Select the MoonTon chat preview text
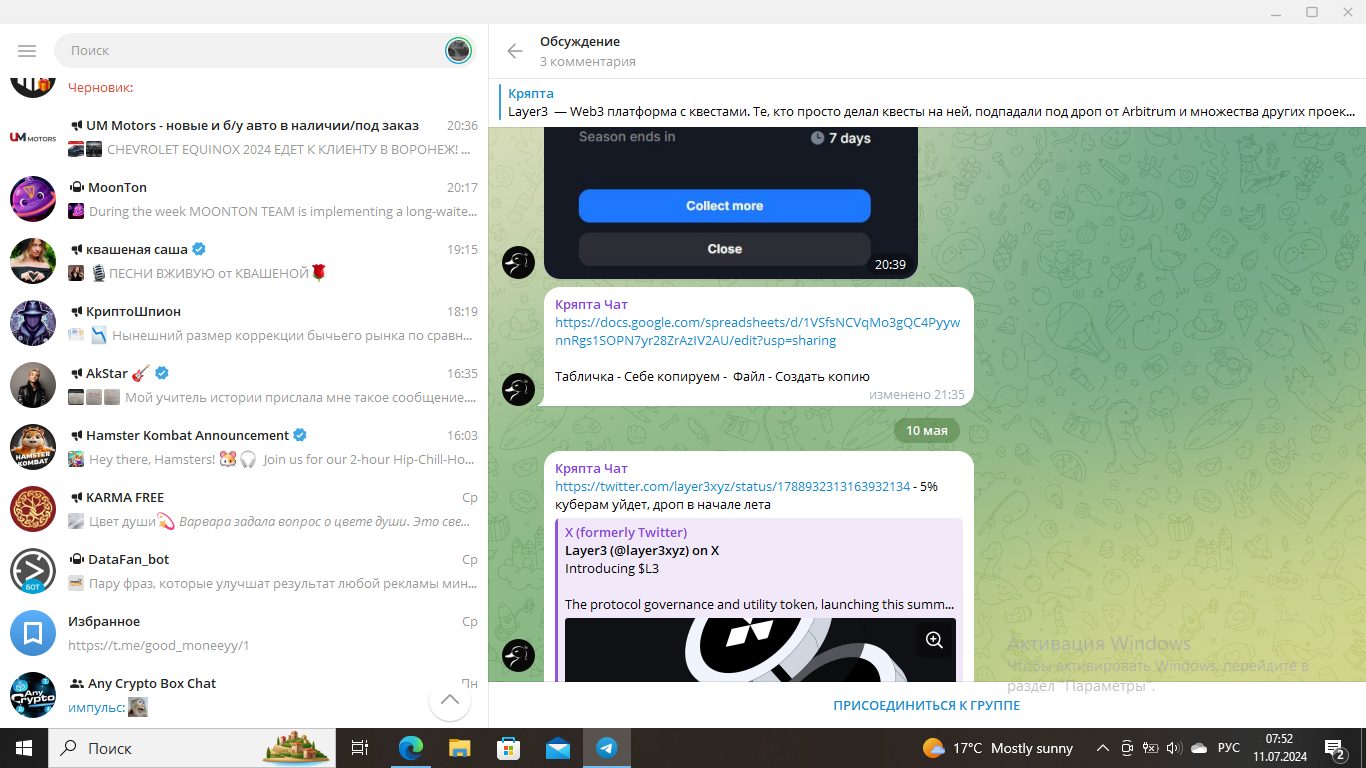This screenshot has height=768, width=1366. tap(283, 212)
